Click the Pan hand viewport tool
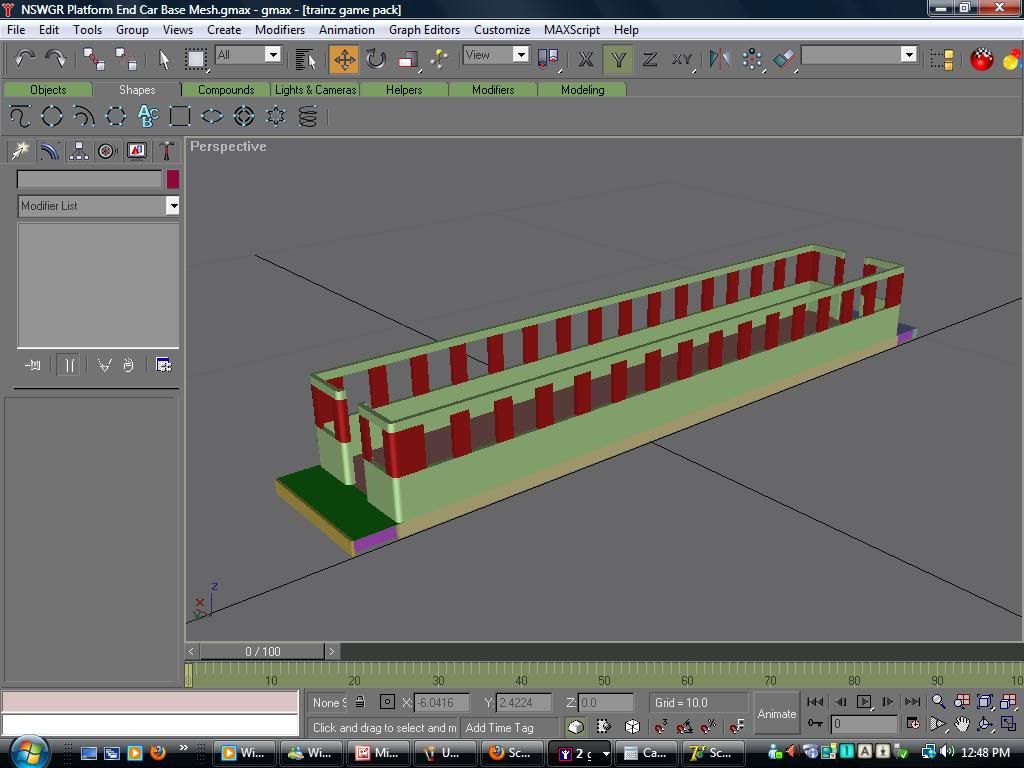Screen dimensions: 1024x768 [962, 724]
